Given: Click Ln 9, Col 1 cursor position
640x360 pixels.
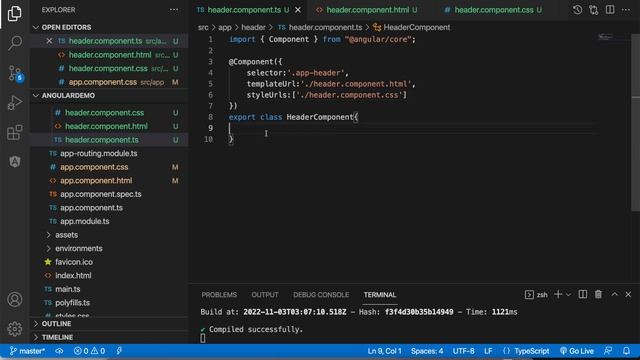Looking at the screenshot, I should [384, 351].
